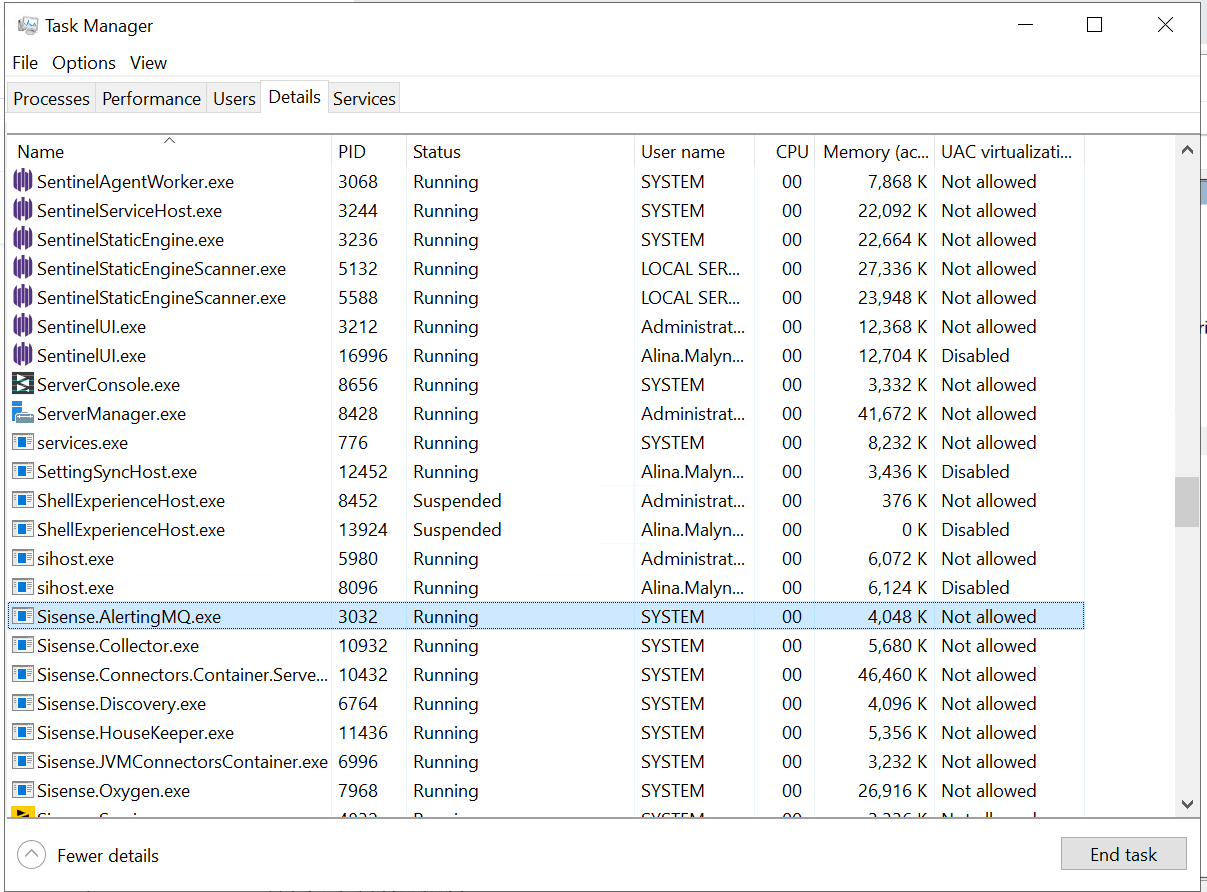
Task: Switch to the Processes tab
Action: [x=51, y=99]
